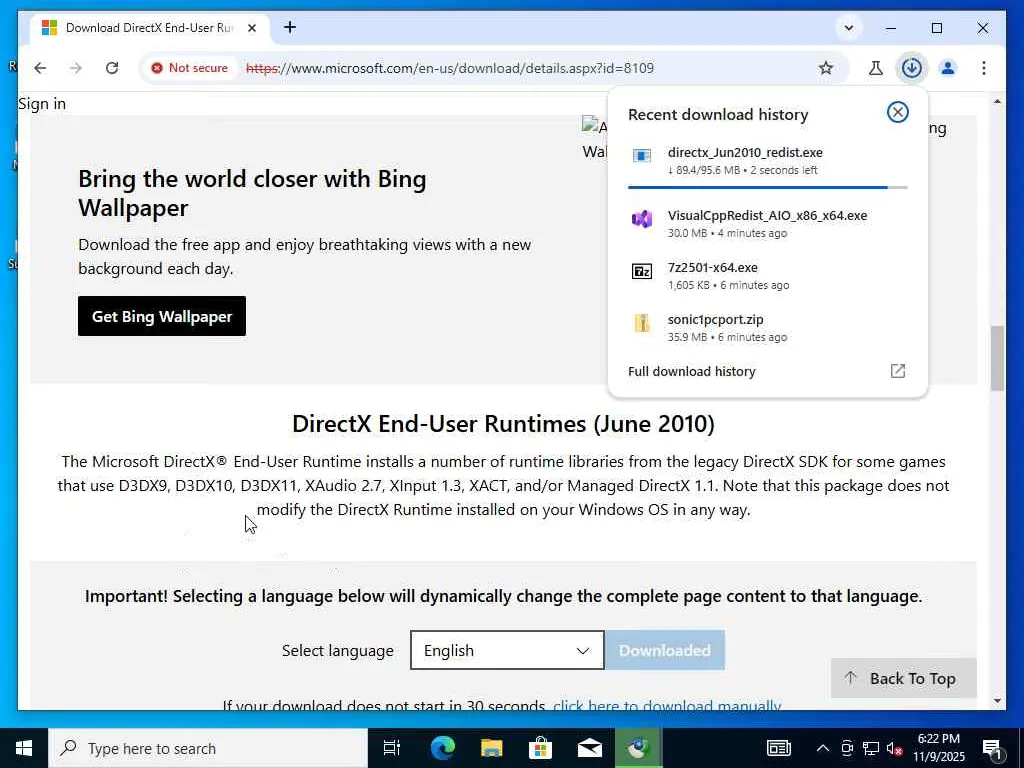Viewport: 1024px width, 768px height.
Task: Click the DirectX End-User Runtimes (June 2010) heading
Action: tap(503, 424)
